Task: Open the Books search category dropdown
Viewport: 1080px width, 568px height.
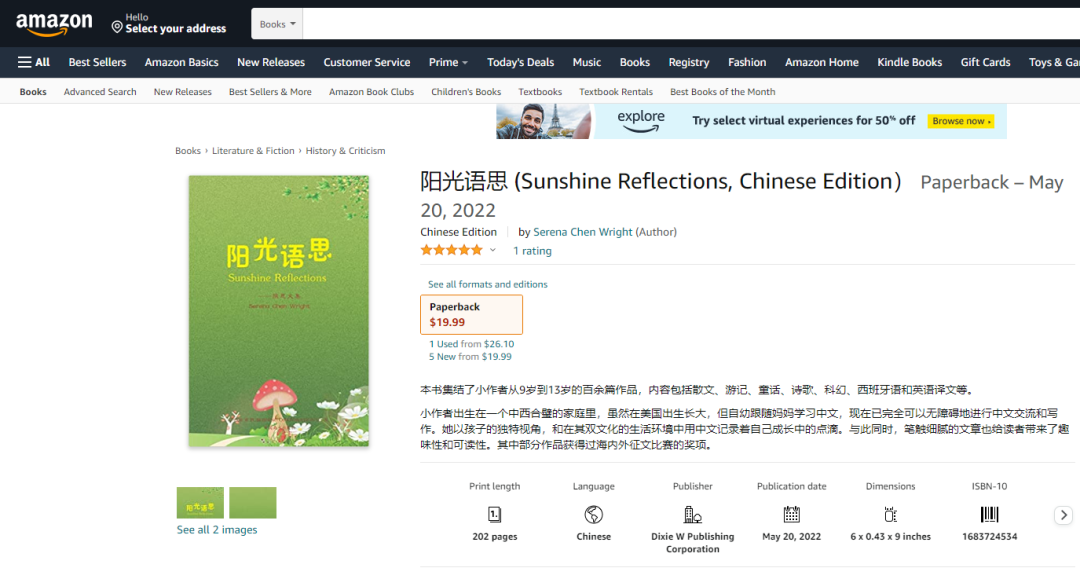Action: [277, 24]
